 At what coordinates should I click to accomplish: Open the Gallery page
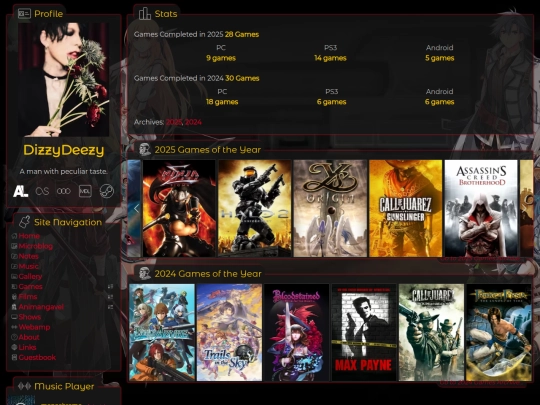tap(30, 276)
